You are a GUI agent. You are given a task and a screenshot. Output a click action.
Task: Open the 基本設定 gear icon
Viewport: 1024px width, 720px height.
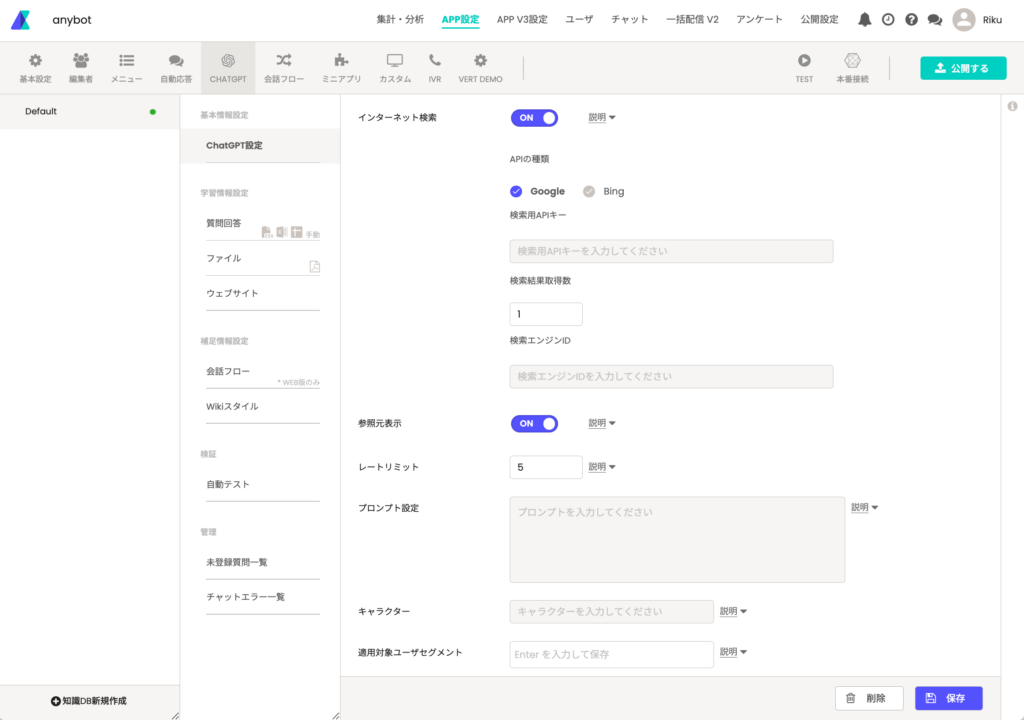[x=35, y=61]
